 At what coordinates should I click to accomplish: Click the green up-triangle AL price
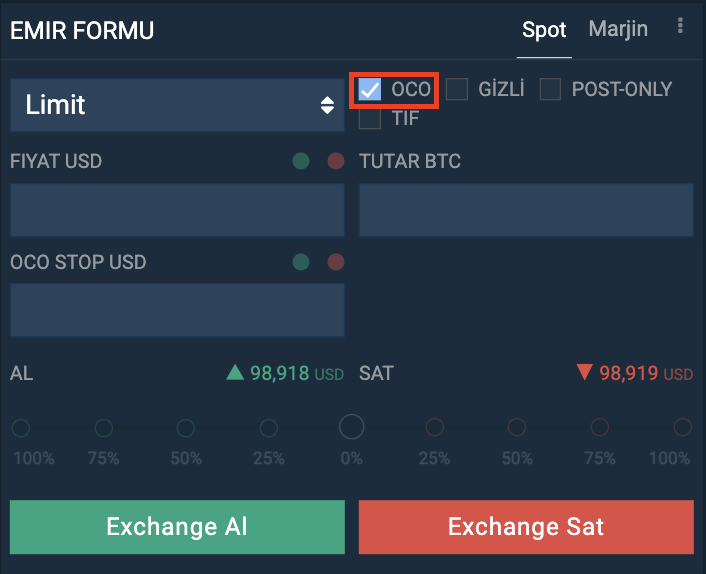point(285,373)
